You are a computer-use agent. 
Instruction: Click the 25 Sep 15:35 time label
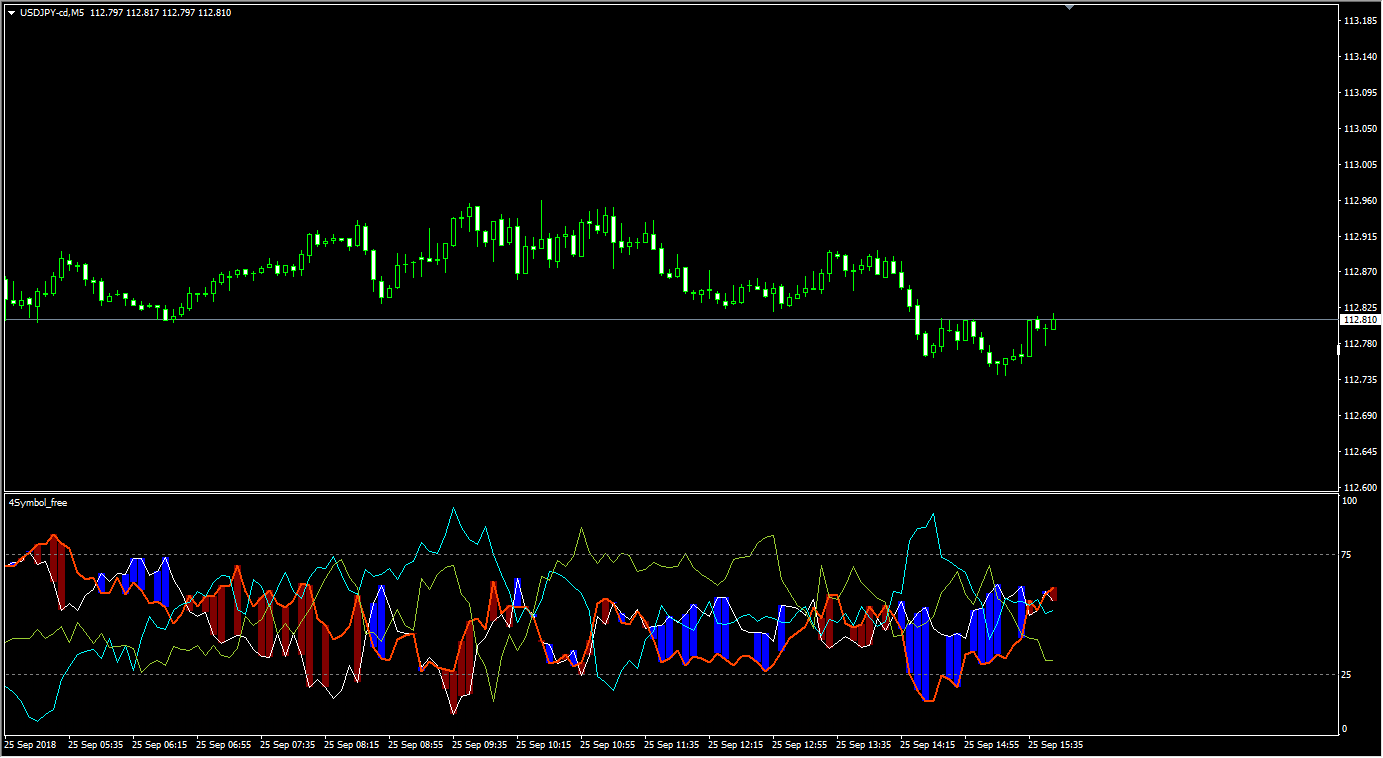pyautogui.click(x=1056, y=745)
